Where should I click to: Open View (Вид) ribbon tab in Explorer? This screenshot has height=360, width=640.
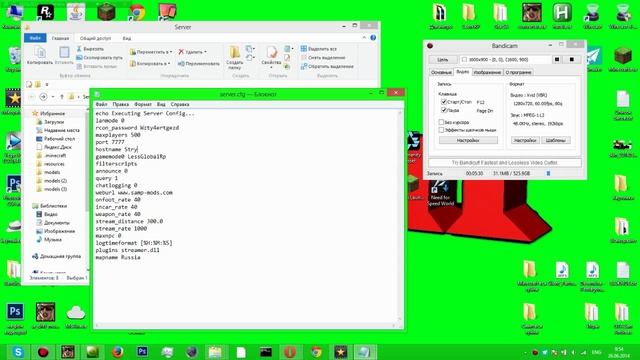click(127, 38)
